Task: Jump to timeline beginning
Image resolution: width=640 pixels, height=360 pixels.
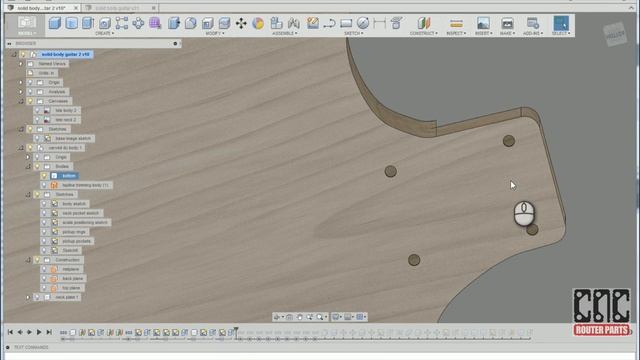Action: pos(10,332)
